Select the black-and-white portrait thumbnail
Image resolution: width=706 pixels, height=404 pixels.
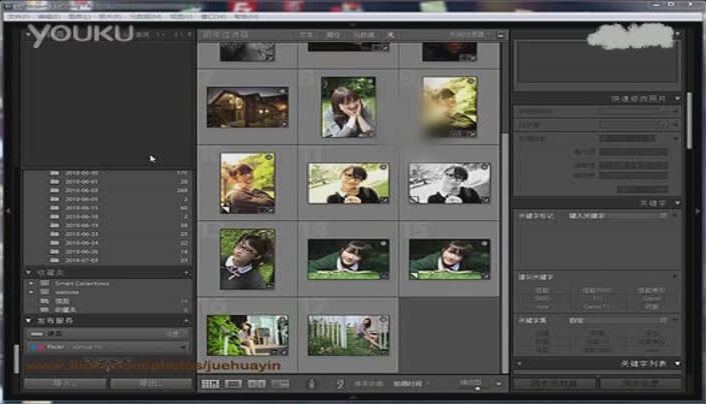[449, 183]
